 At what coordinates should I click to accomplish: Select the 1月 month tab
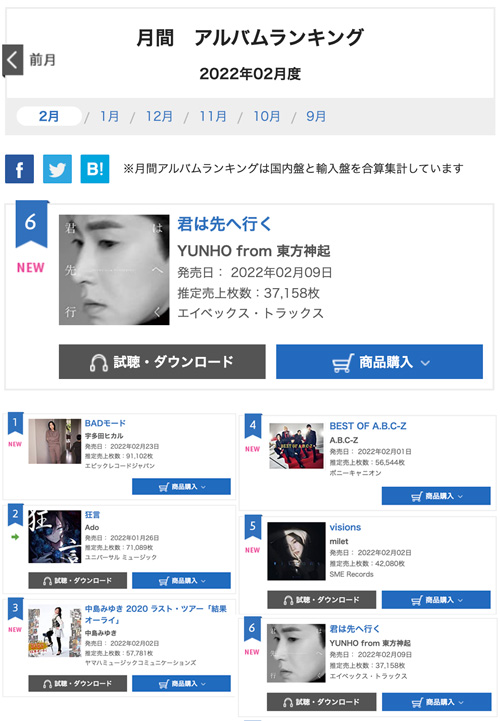click(109, 116)
